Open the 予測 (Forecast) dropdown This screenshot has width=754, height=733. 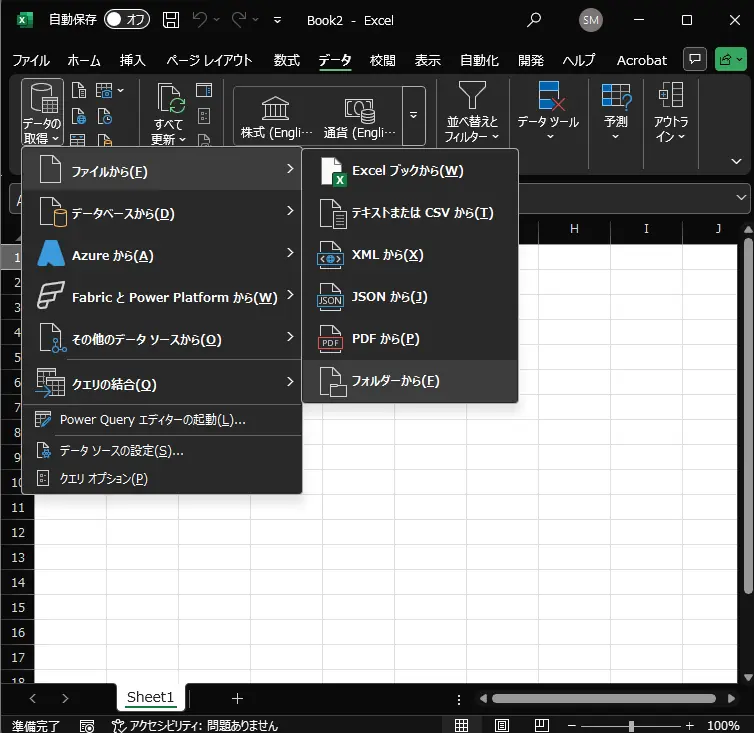click(x=616, y=112)
